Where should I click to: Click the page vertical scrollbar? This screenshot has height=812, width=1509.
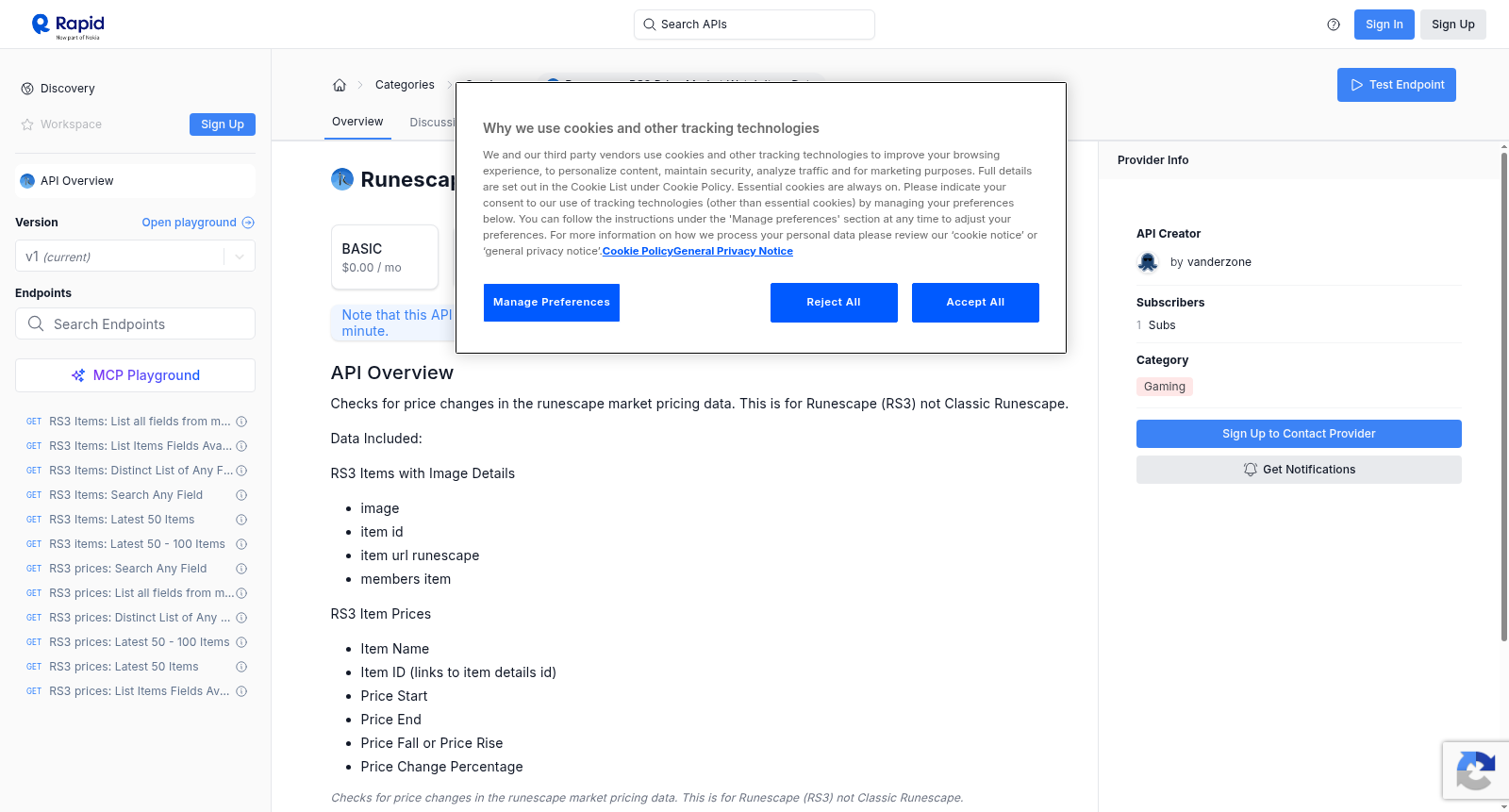coord(1503,396)
